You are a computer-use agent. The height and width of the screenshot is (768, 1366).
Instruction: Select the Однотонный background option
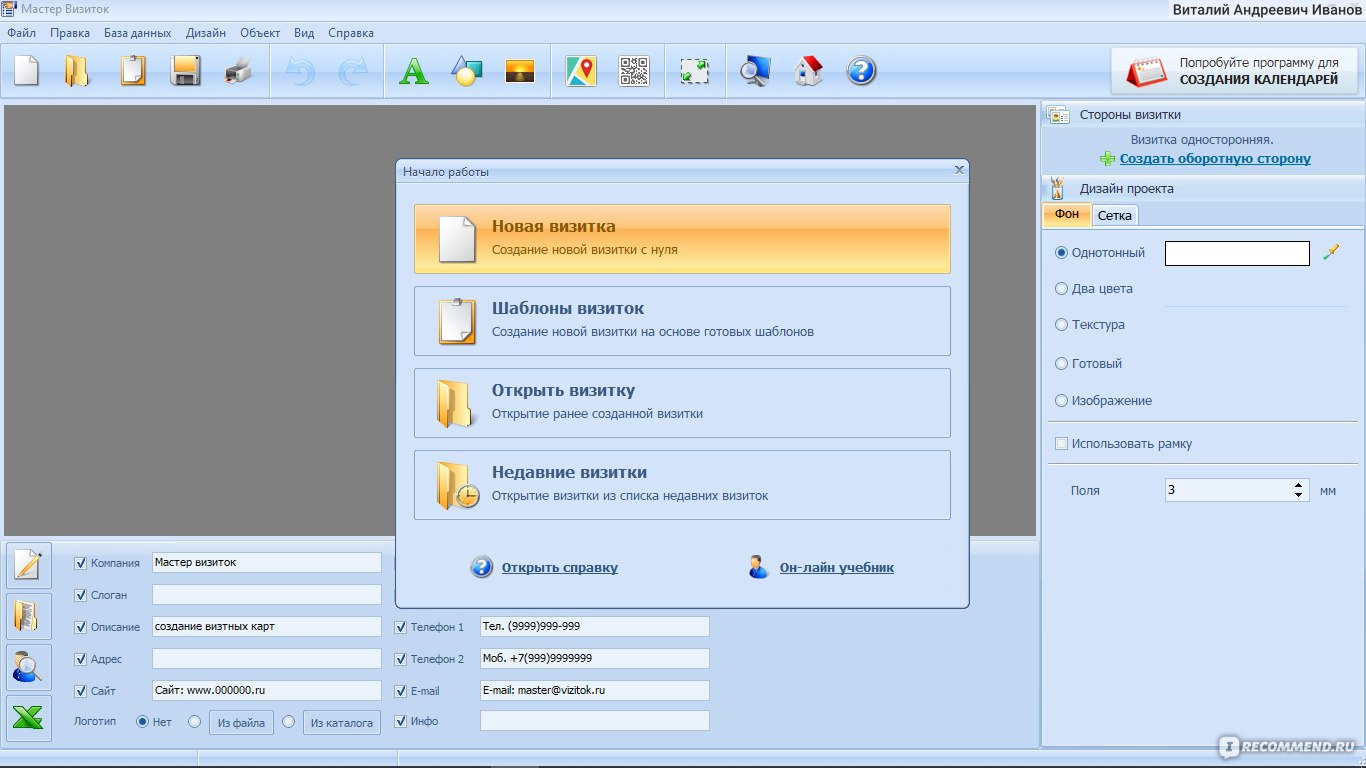pos(1062,253)
